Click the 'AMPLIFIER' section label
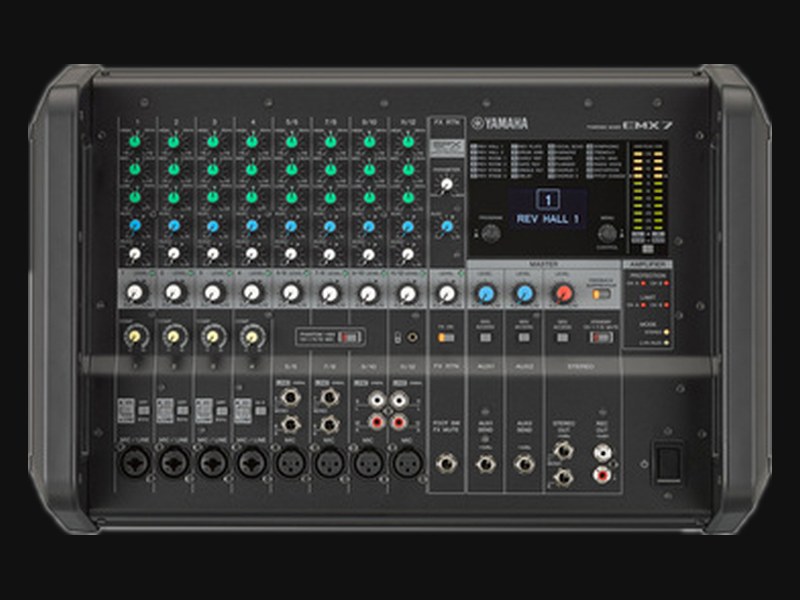800x600 pixels. coord(647,264)
